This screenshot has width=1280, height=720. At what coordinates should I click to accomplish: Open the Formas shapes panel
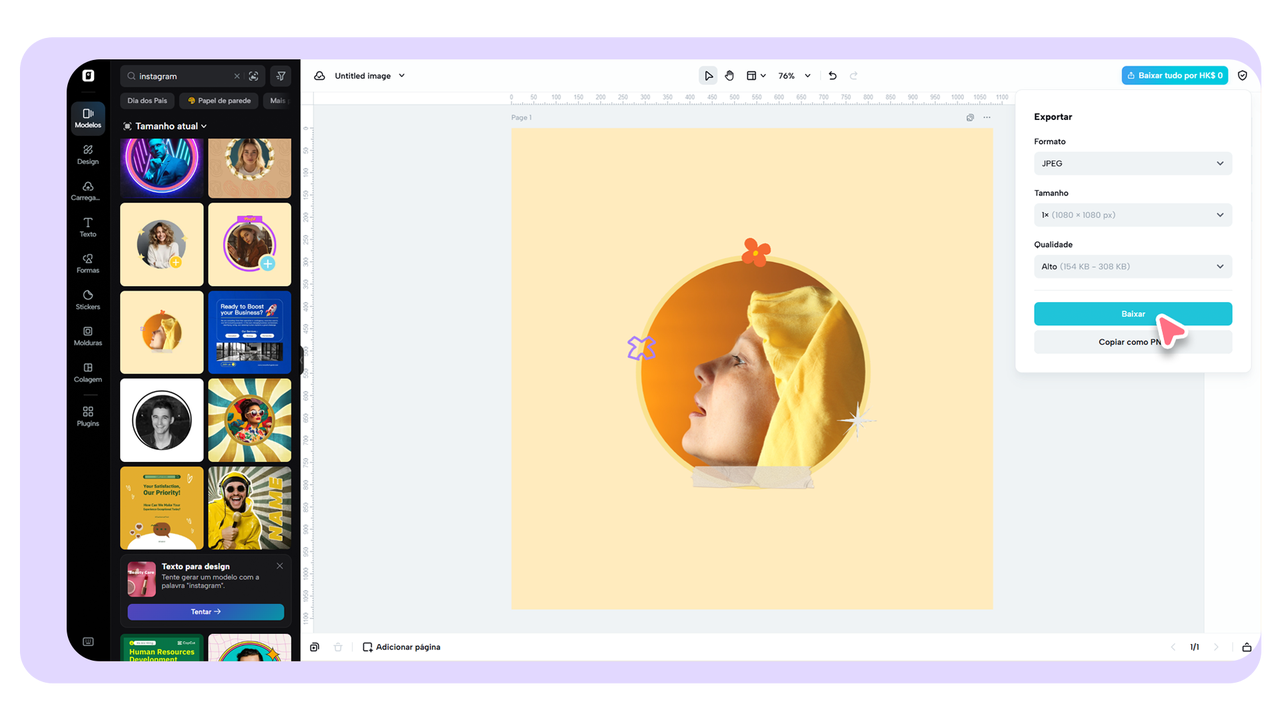(88, 263)
